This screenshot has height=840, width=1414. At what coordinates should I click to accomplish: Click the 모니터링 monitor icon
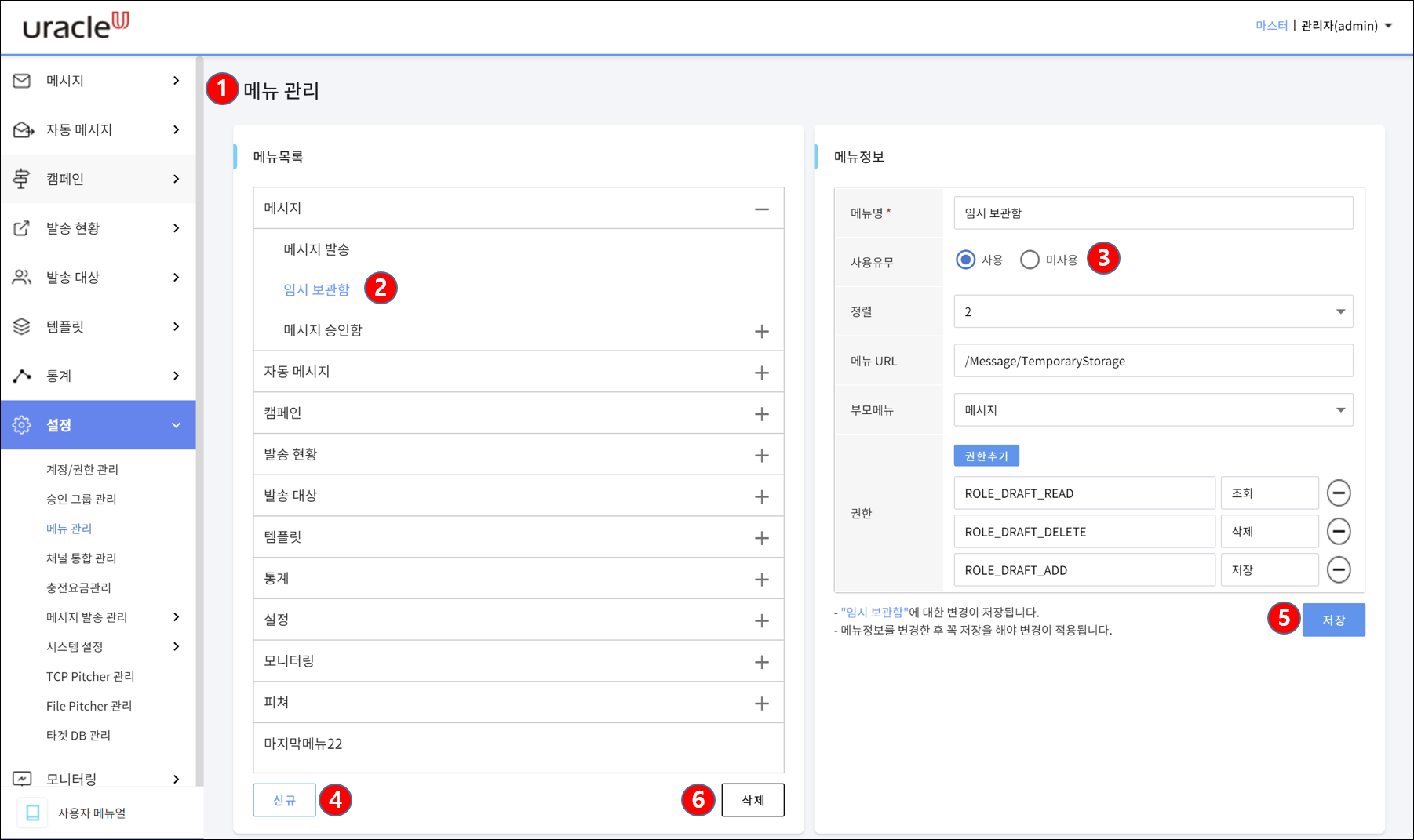coord(22,779)
